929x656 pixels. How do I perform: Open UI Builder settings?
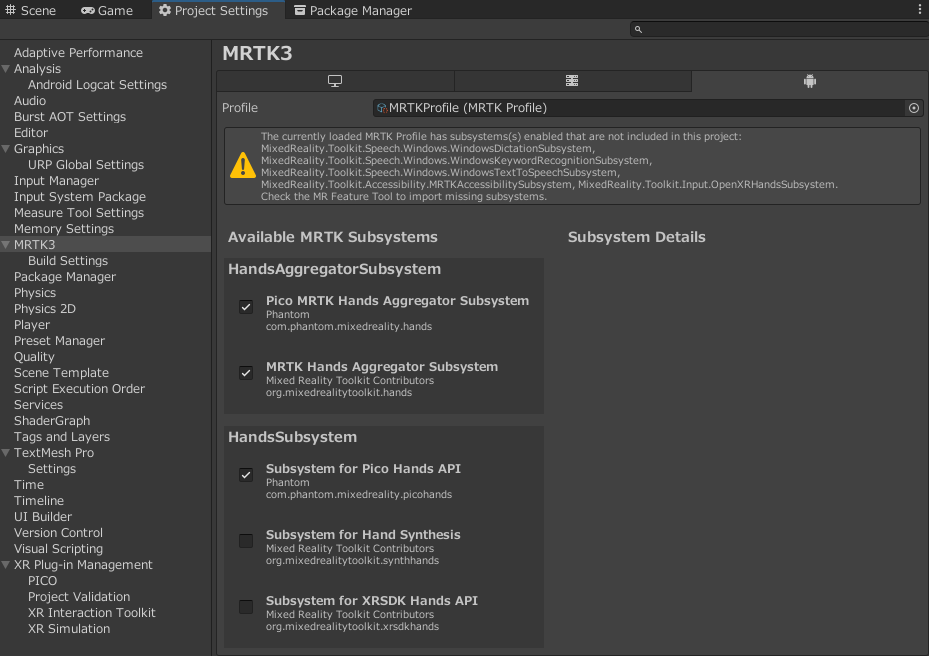43,517
